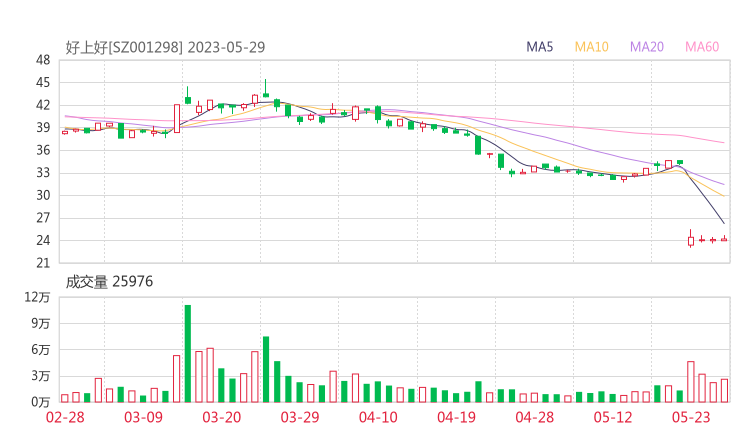This screenshot has width=740, height=440.
Task: Select the tall red candlestick before 03-20
Action: pyautogui.click(x=177, y=118)
